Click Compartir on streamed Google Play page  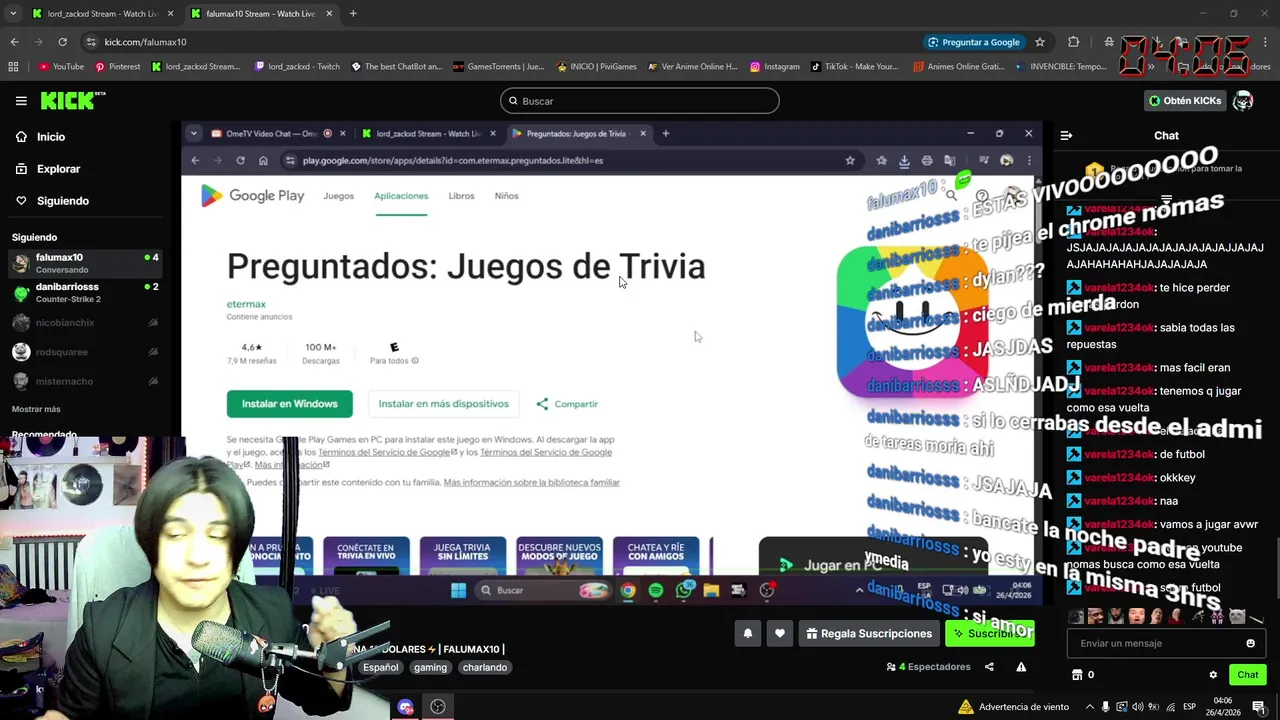pos(567,404)
